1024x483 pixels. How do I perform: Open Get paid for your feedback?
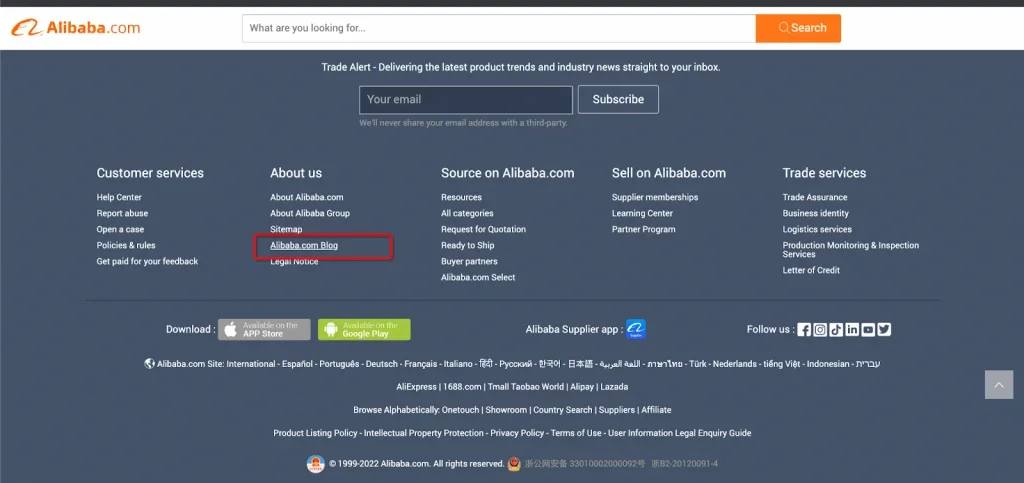pos(147,261)
